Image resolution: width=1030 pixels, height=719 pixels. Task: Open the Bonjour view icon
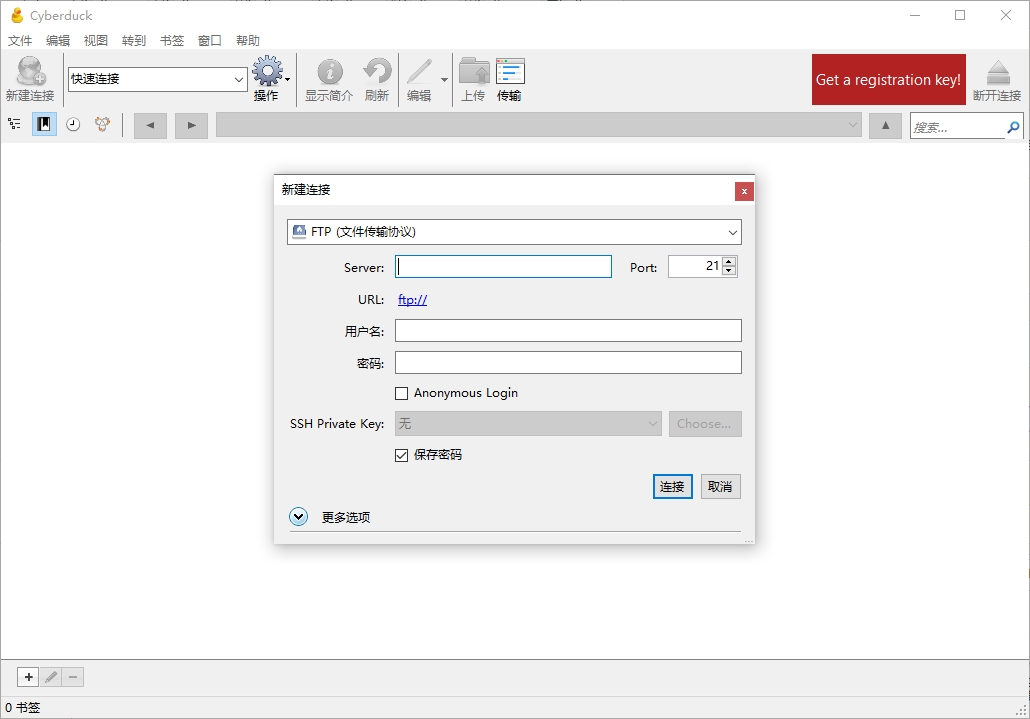(x=102, y=124)
